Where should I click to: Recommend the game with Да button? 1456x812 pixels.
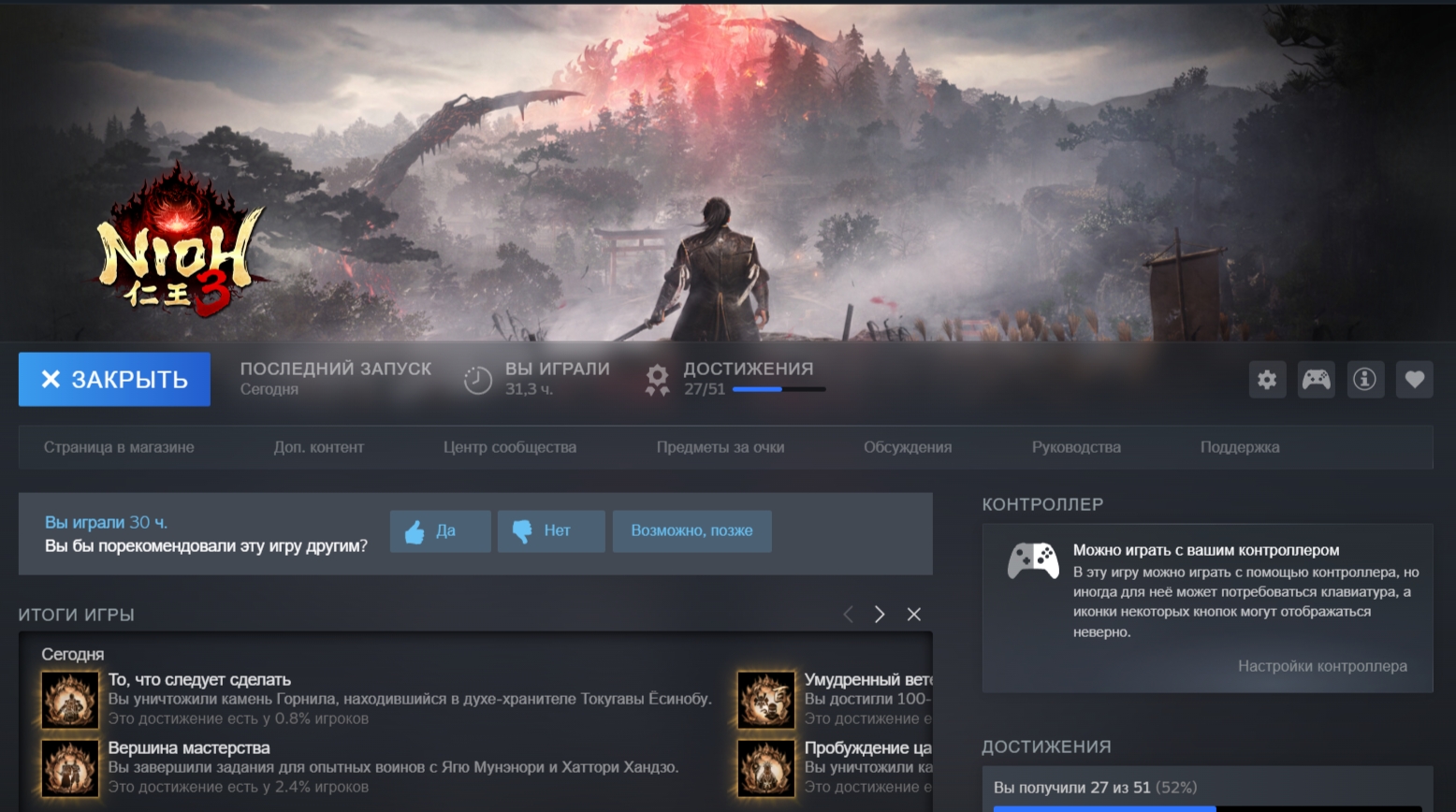click(441, 531)
